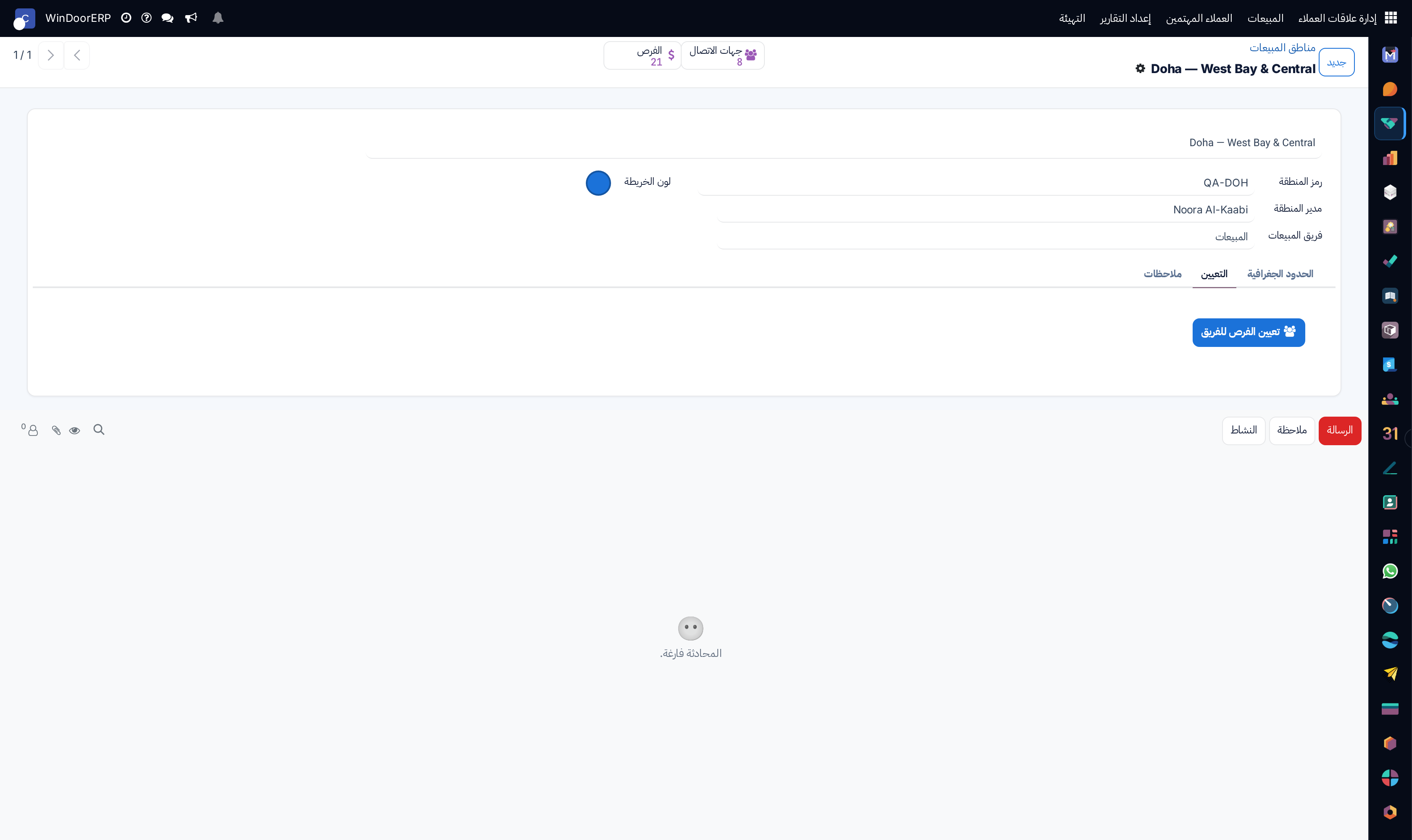This screenshot has height=840, width=1412.
Task: Open the teal checkmark app icon
Action: pos(1389,261)
